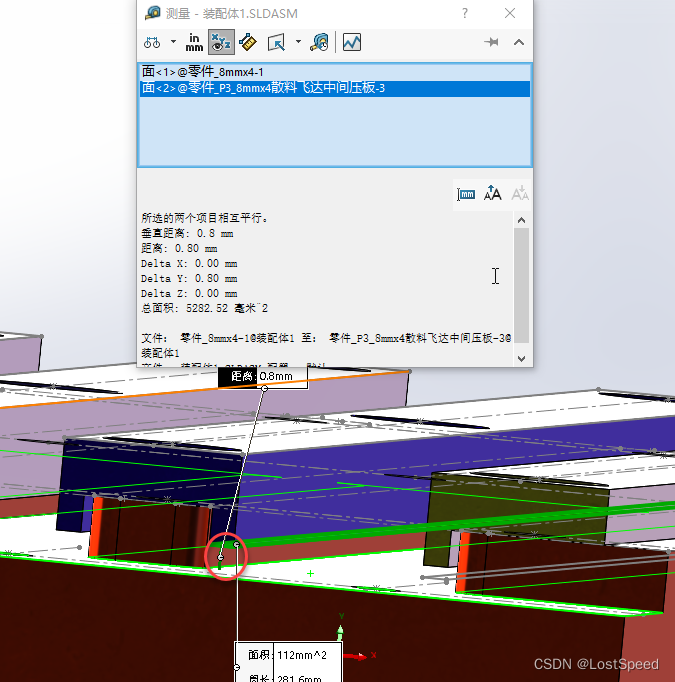The width and height of the screenshot is (675, 682).
Task: Click the 距离: 0.8mm callout in viewport
Action: (x=263, y=376)
